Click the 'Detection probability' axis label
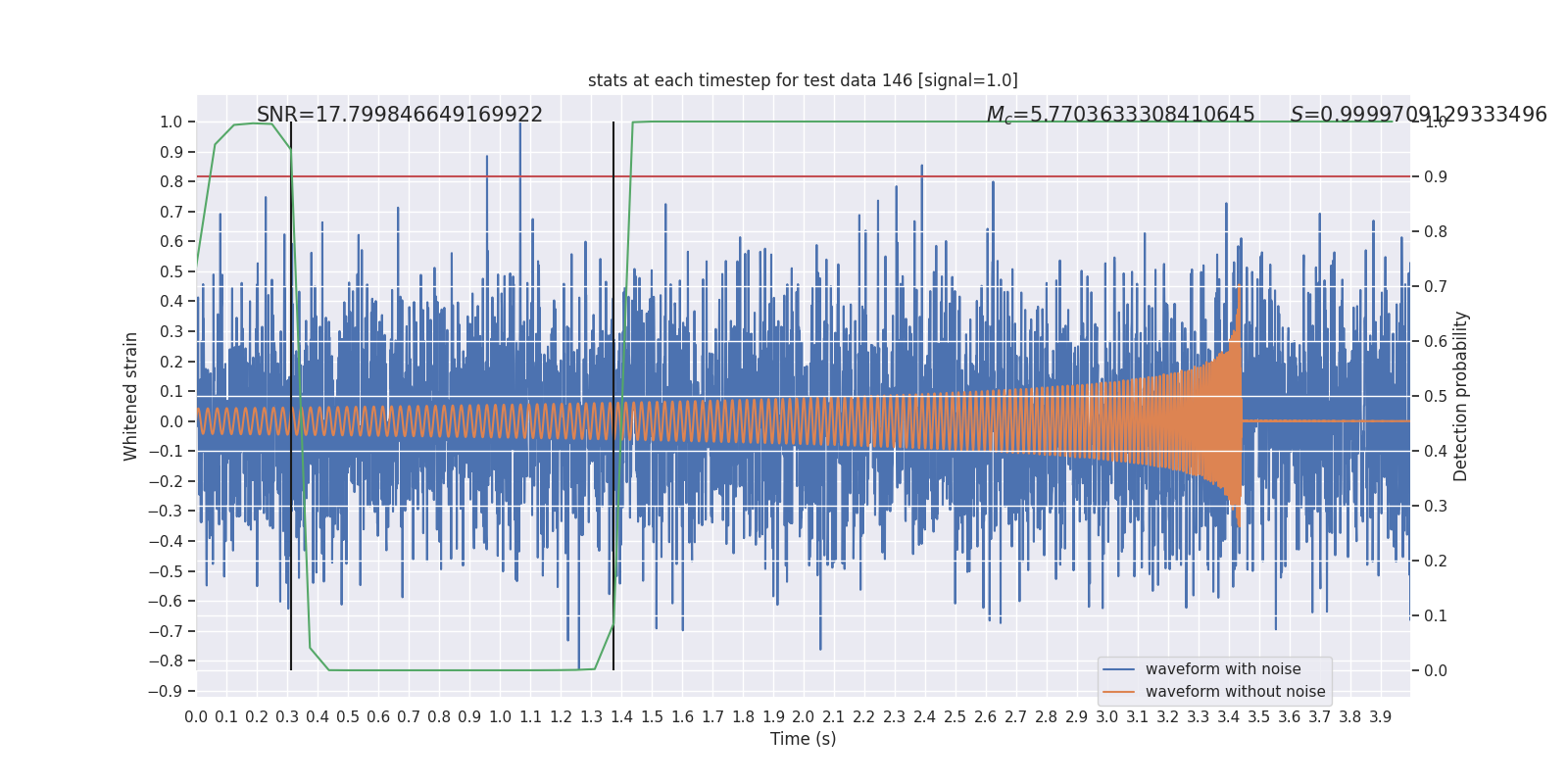 coord(1461,396)
